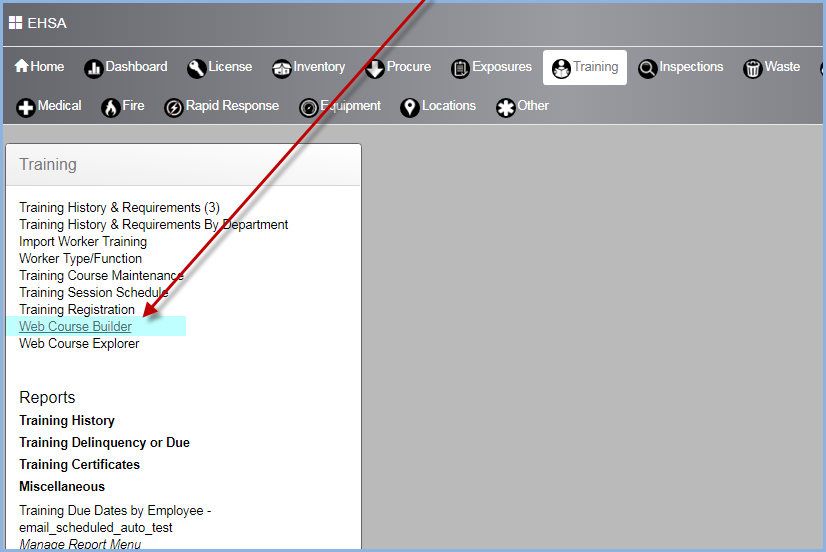
Task: Expand Training Certificates report group
Action: click(80, 465)
